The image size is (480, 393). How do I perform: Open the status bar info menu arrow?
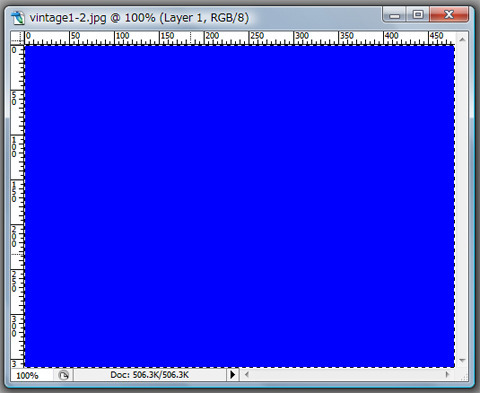click(232, 375)
